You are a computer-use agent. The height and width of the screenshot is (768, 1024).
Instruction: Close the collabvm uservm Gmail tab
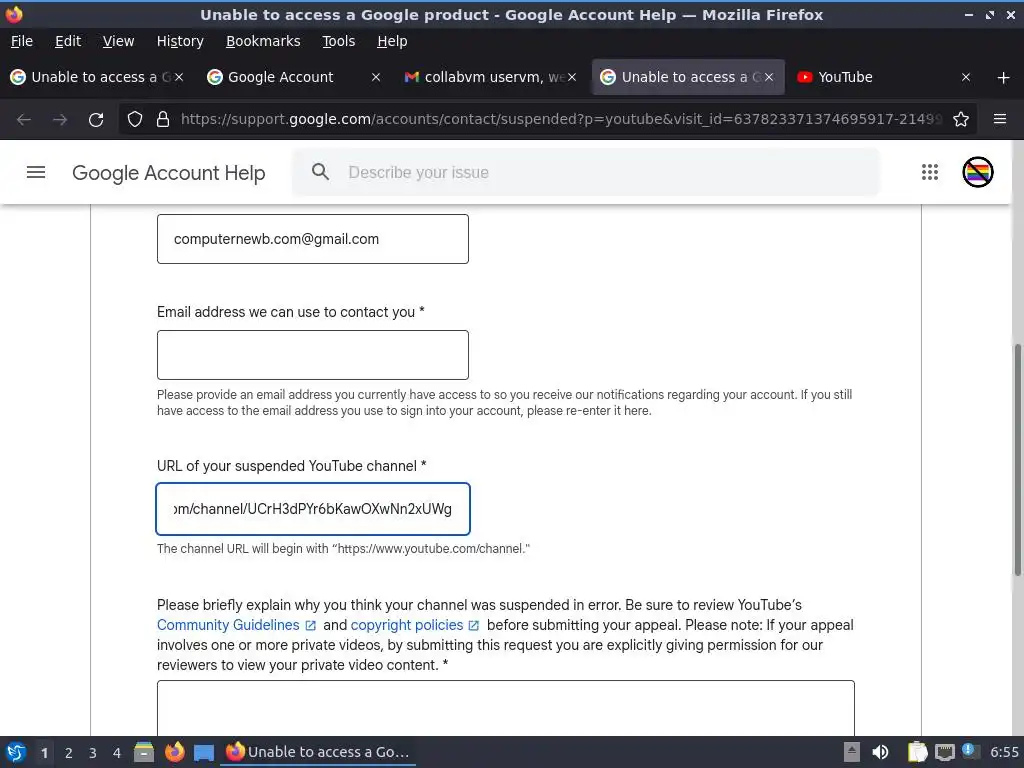point(572,77)
